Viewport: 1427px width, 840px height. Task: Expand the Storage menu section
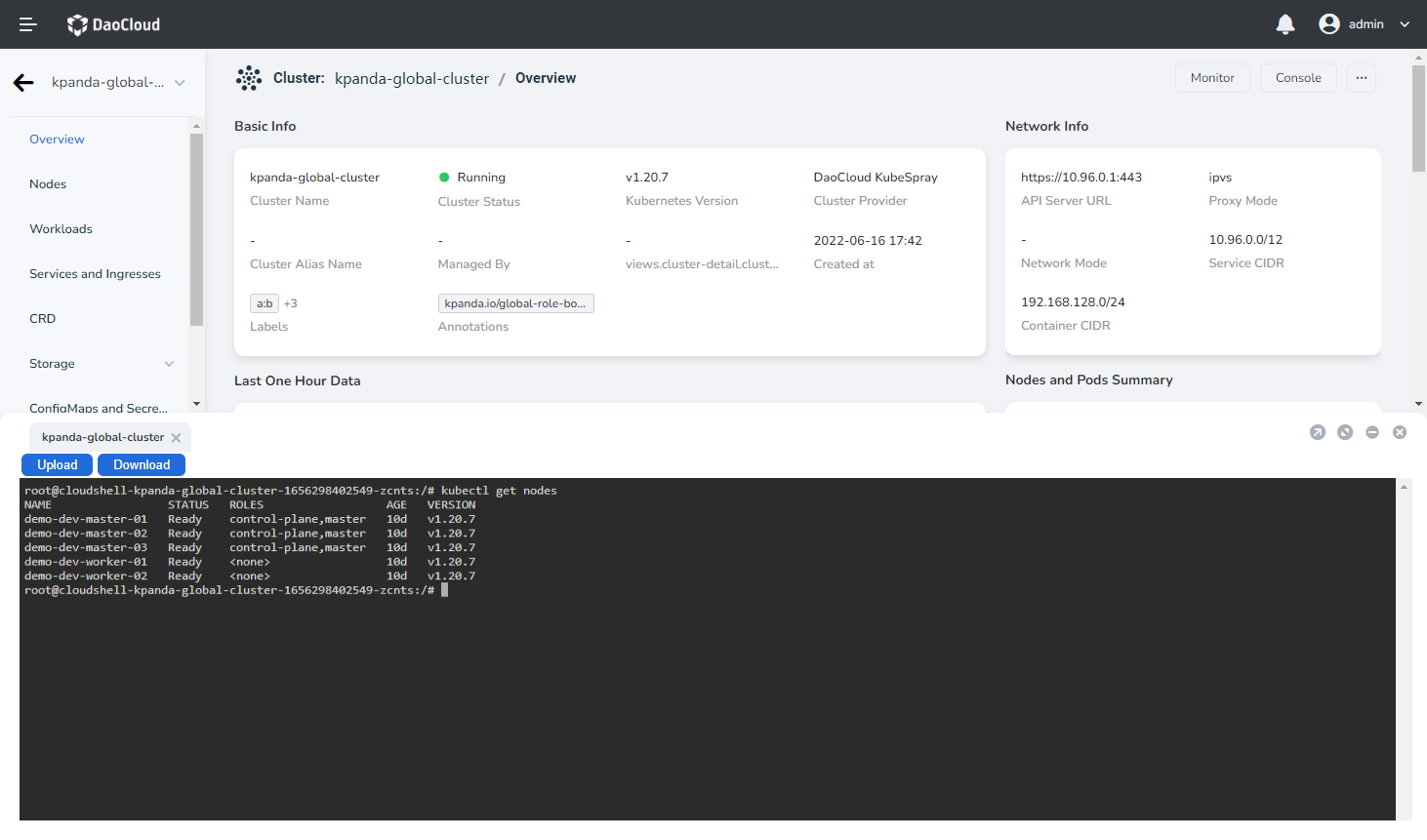coord(169,364)
